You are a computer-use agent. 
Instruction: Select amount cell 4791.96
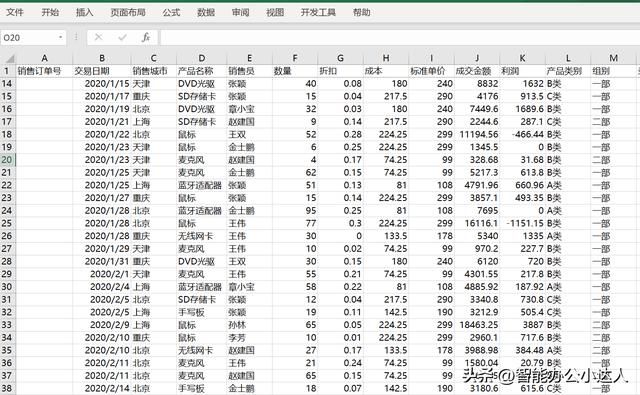point(477,185)
